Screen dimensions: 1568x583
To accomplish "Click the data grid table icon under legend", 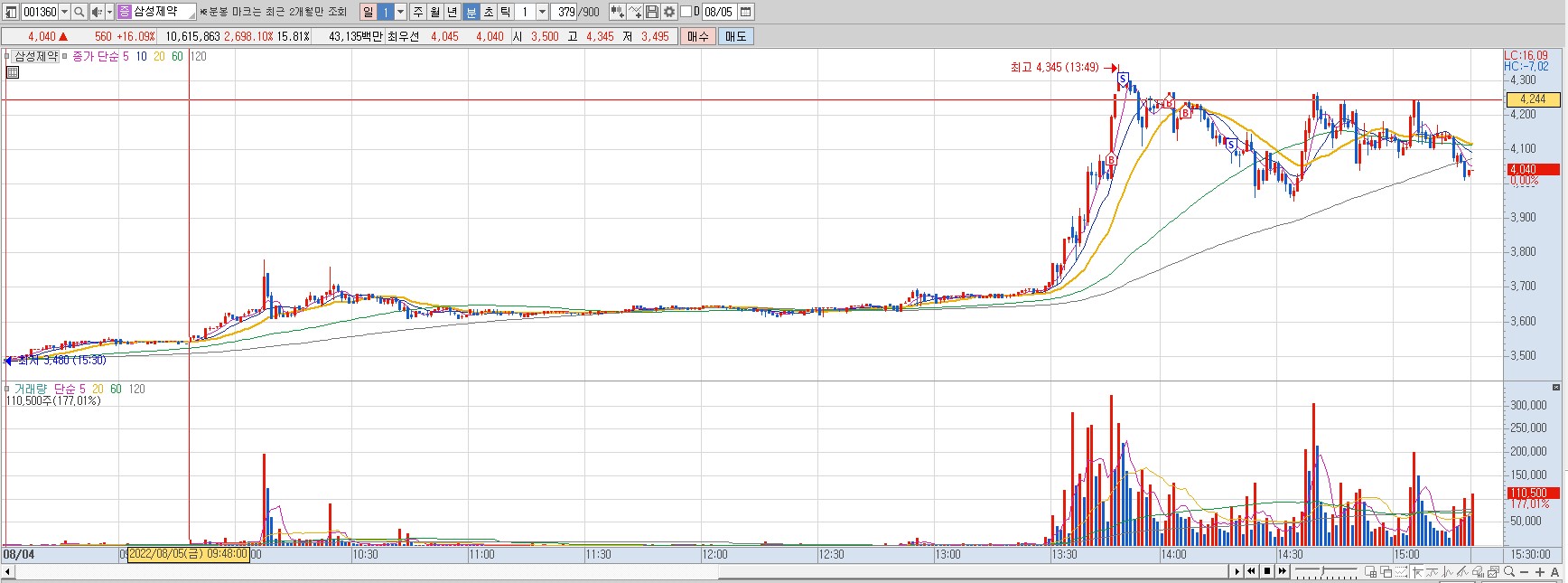I will pos(12,72).
